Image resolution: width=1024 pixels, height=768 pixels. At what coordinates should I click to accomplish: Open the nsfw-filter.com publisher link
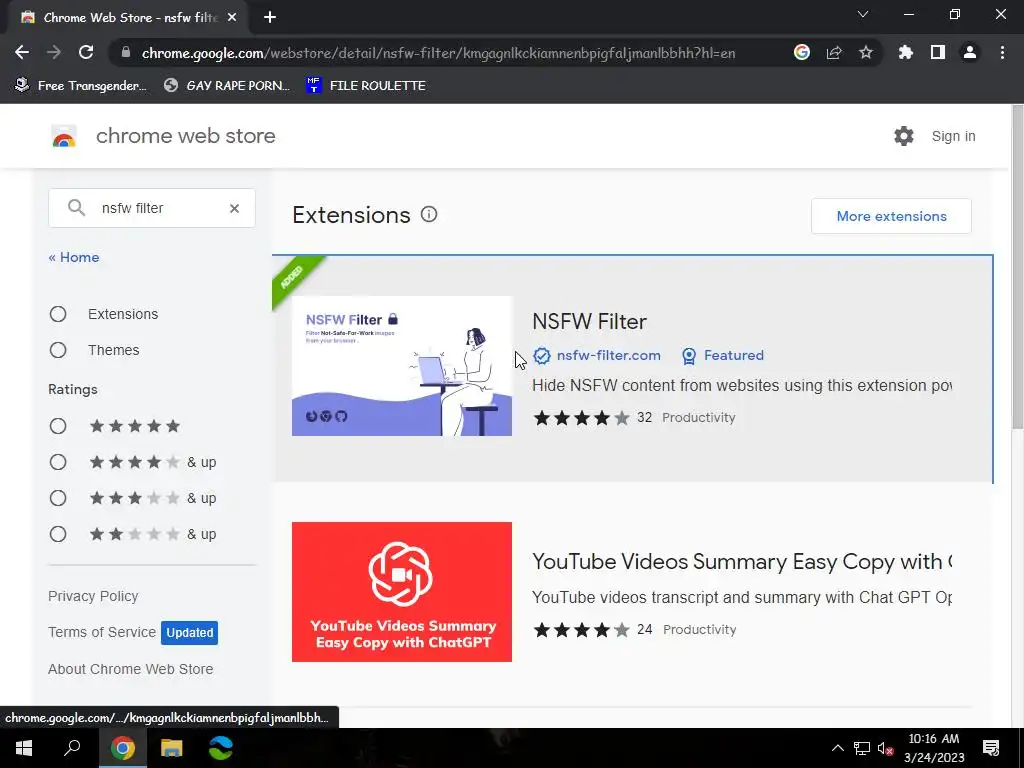click(609, 355)
